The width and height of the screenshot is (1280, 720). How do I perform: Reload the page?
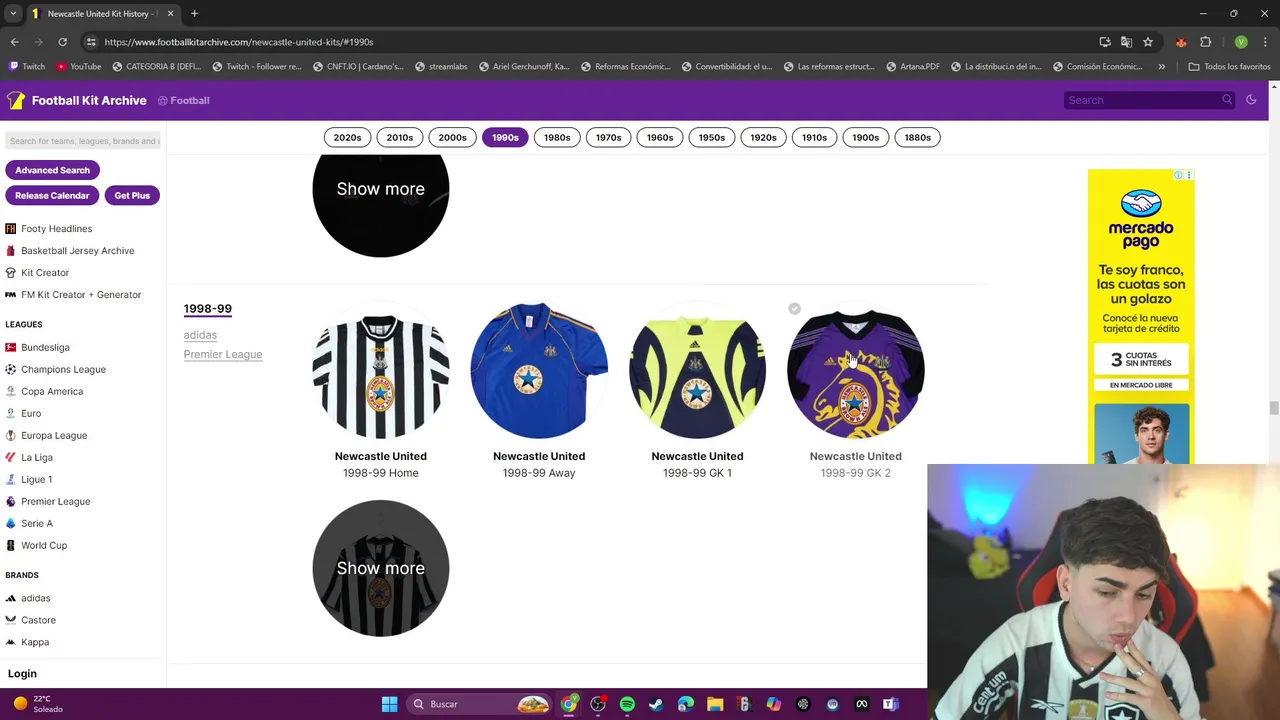62,42
